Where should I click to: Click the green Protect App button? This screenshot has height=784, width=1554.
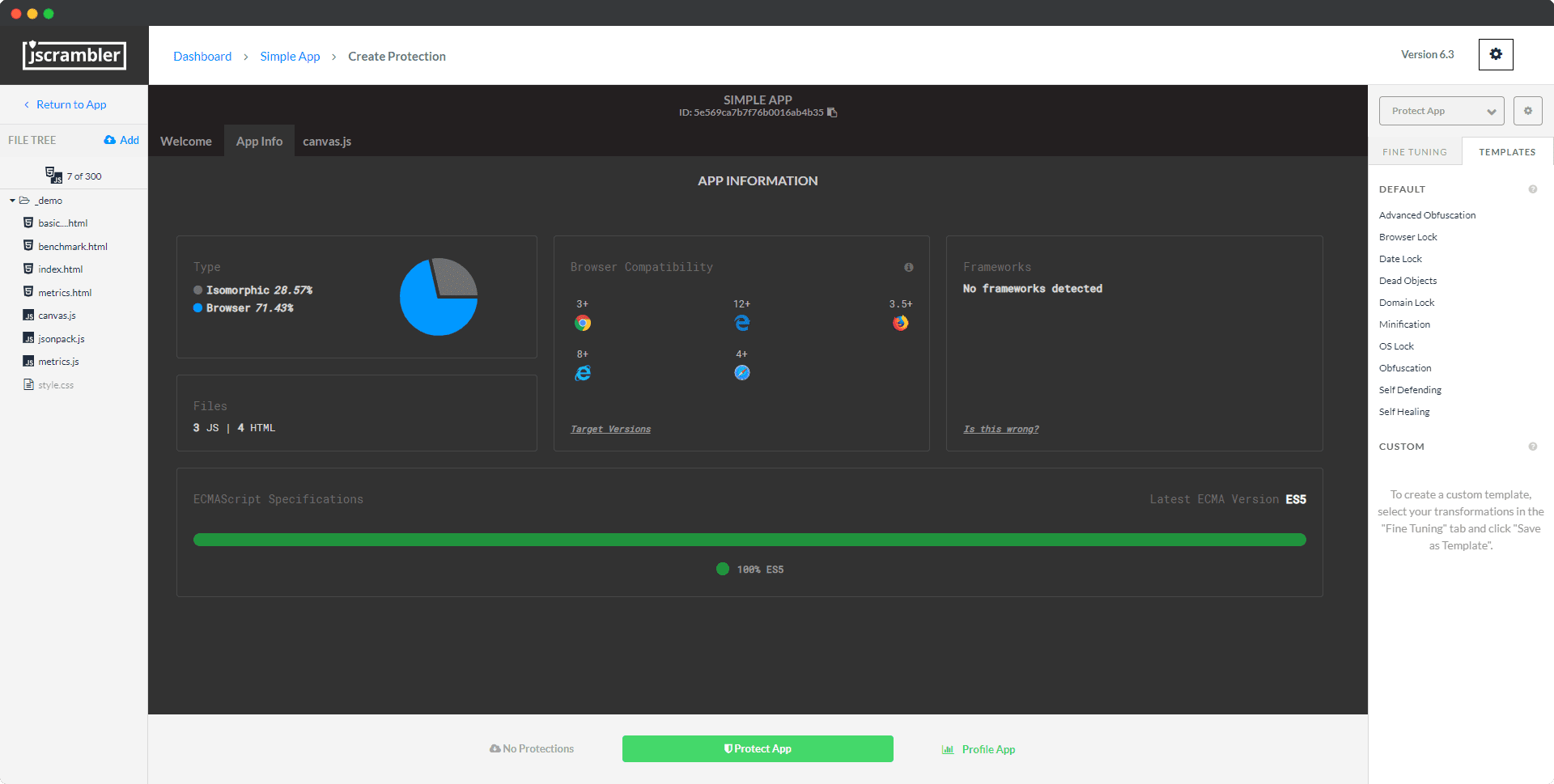coord(758,748)
